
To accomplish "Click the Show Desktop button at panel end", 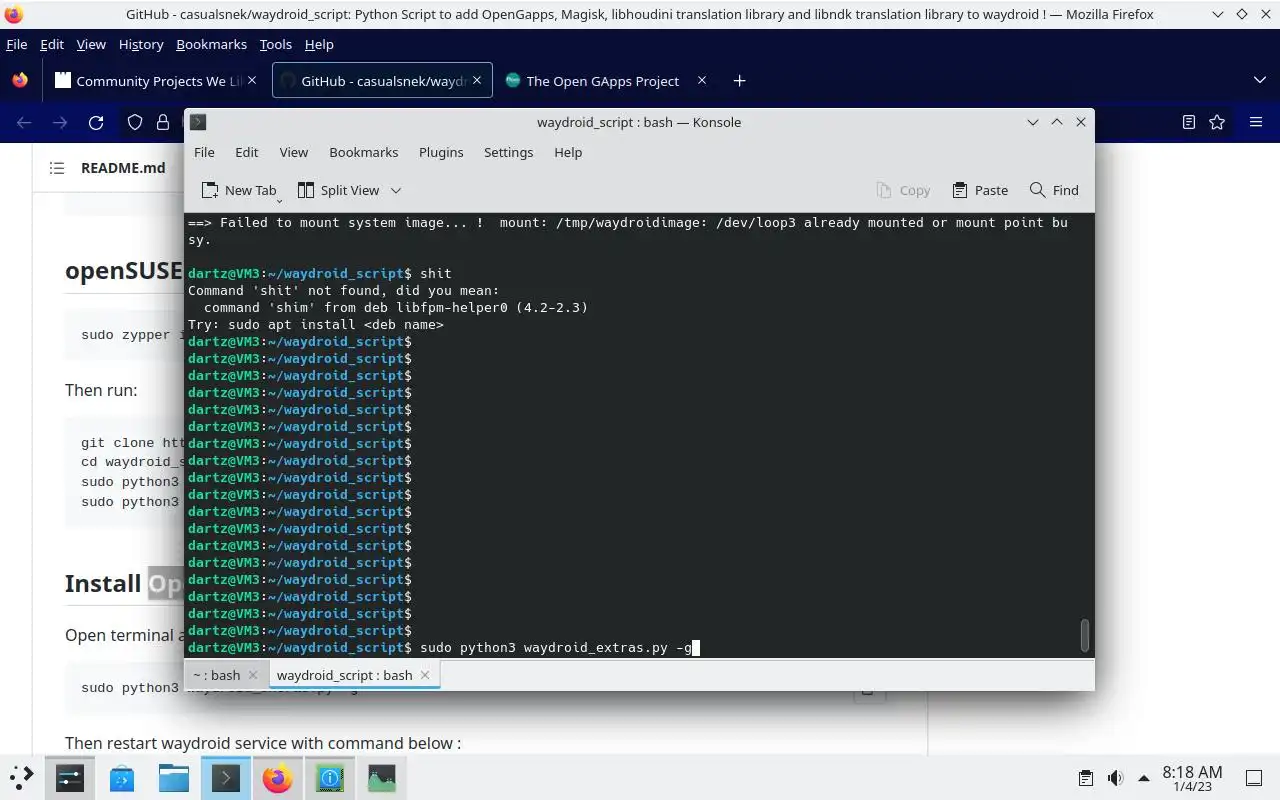I will click(1254, 778).
